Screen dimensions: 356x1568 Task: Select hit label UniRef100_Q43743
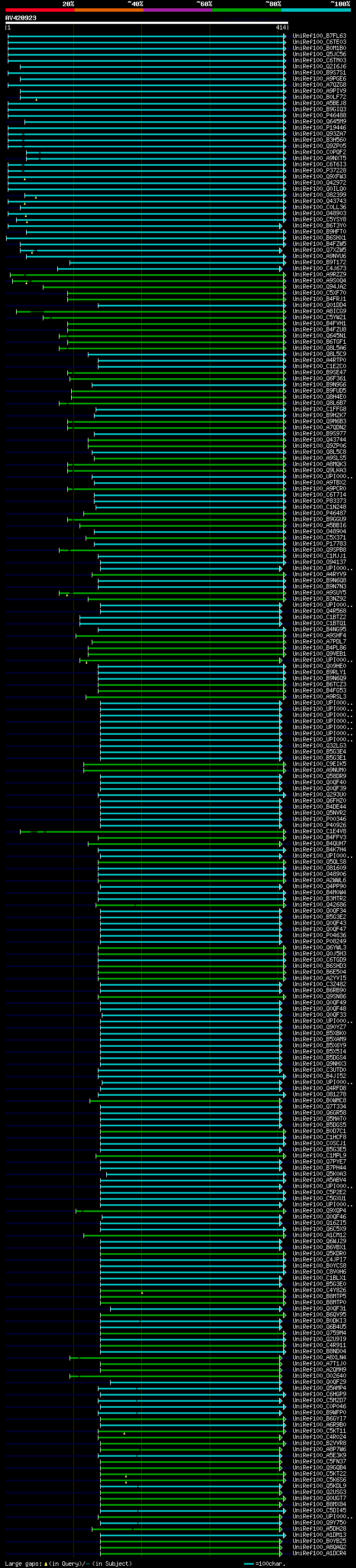pos(319,201)
